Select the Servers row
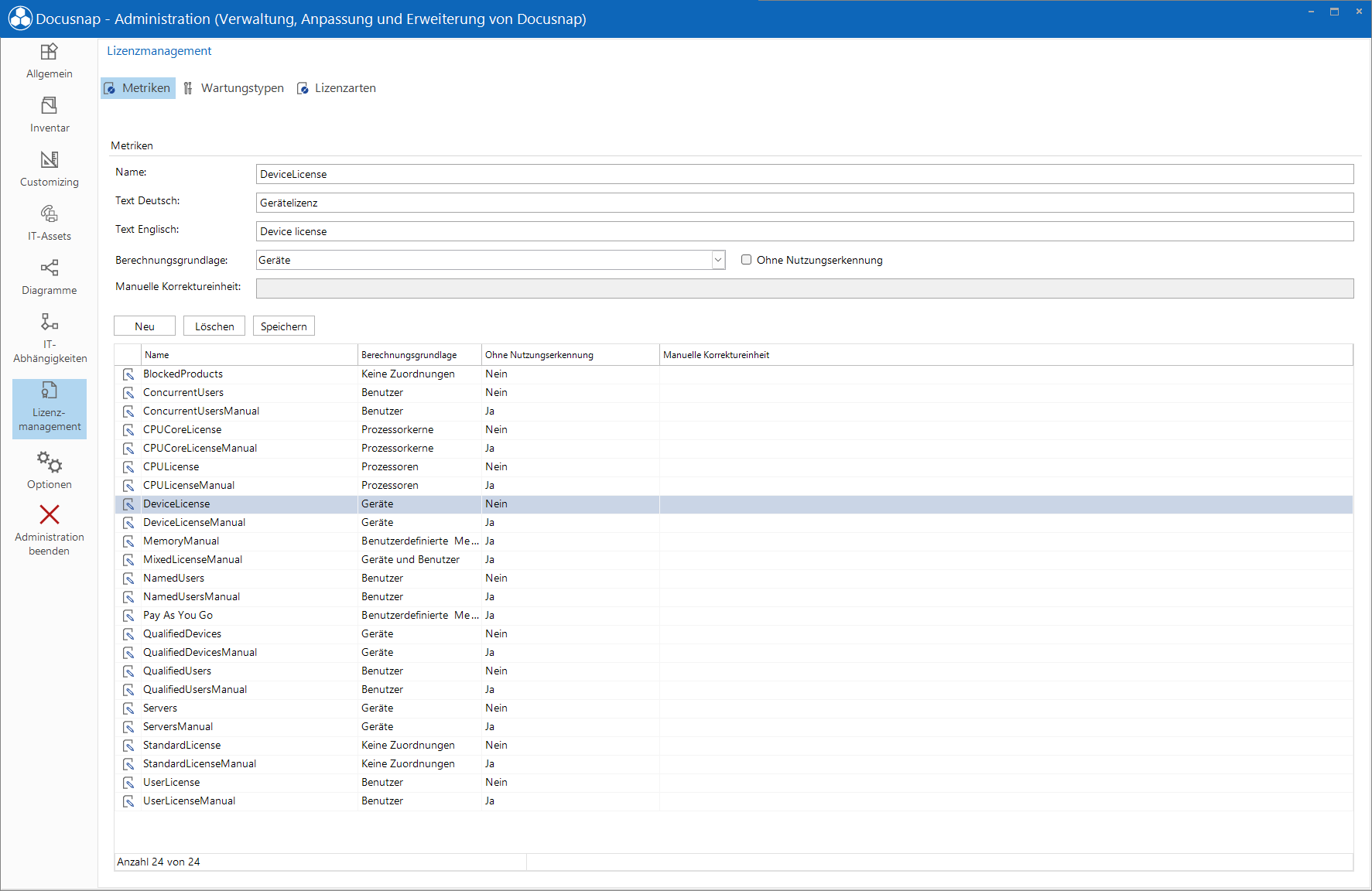Screen dimensions: 1372x891 (x=734, y=708)
